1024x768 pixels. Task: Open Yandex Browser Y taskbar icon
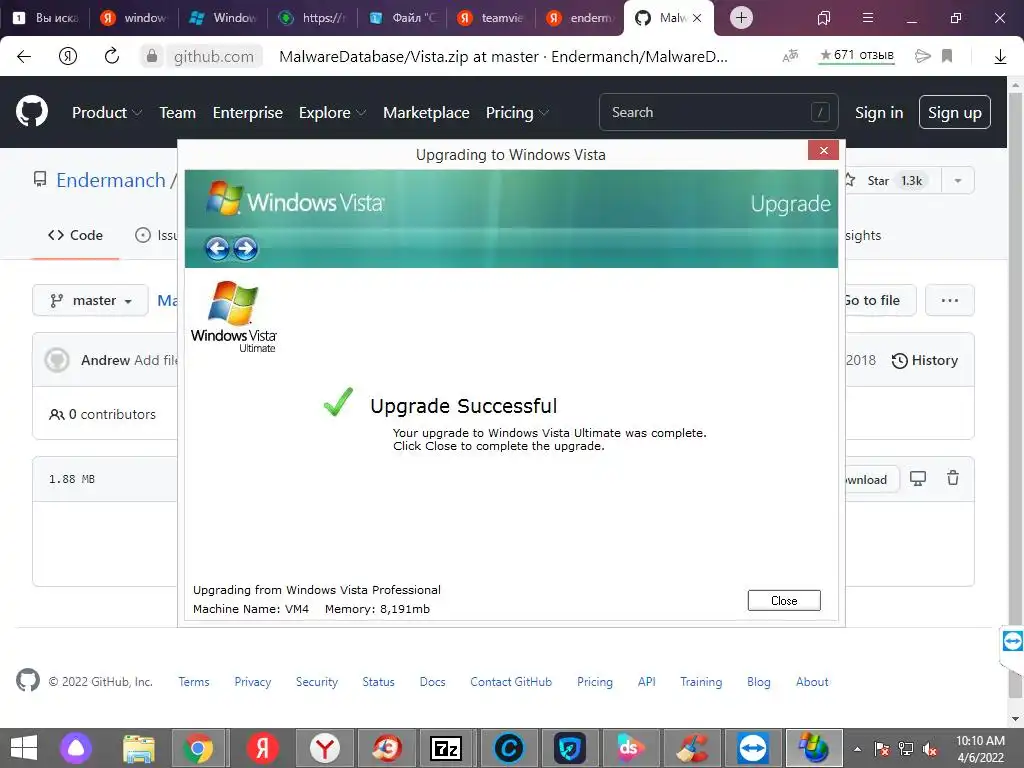pyautogui.click(x=325, y=748)
